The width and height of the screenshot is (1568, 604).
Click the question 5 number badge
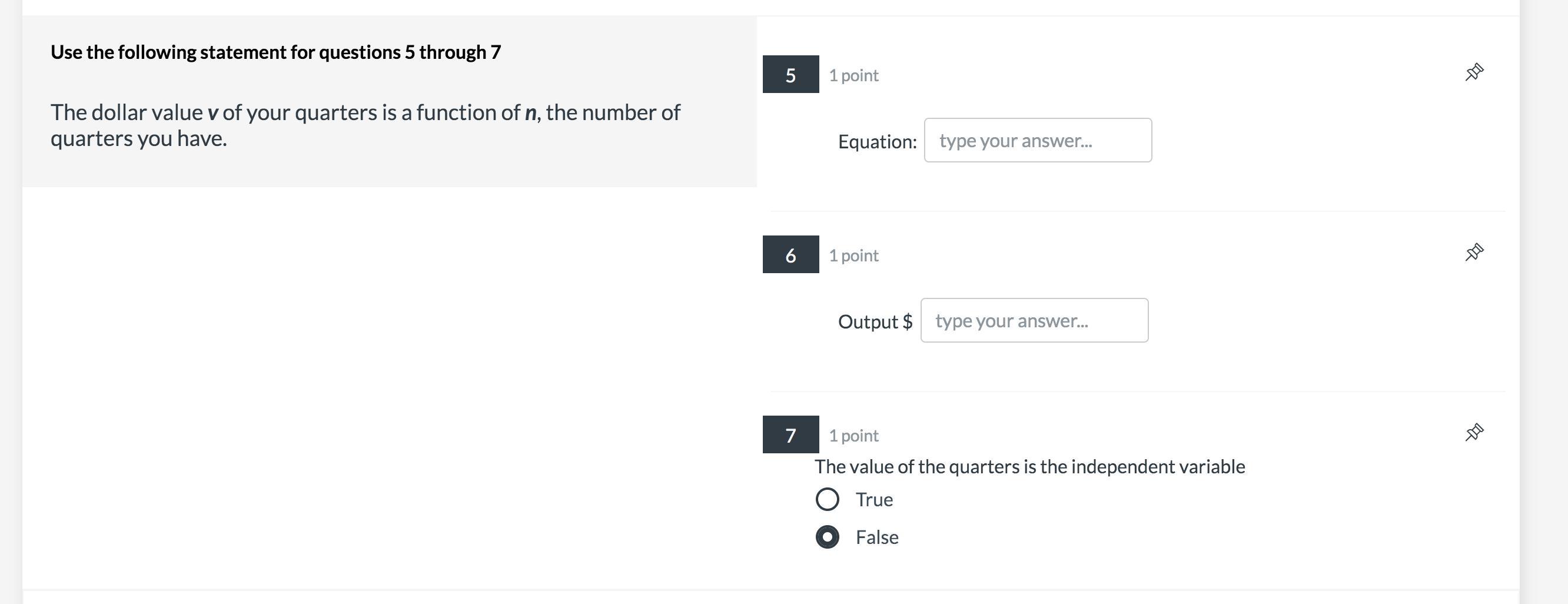pyautogui.click(x=790, y=75)
